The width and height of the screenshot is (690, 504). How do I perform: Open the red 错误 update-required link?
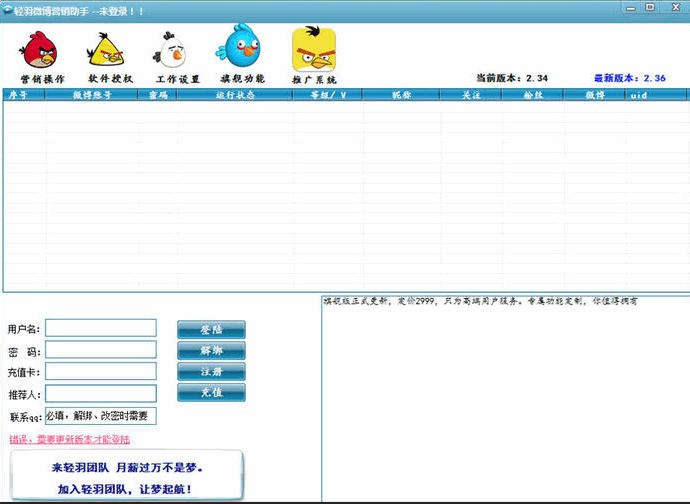tap(70, 439)
